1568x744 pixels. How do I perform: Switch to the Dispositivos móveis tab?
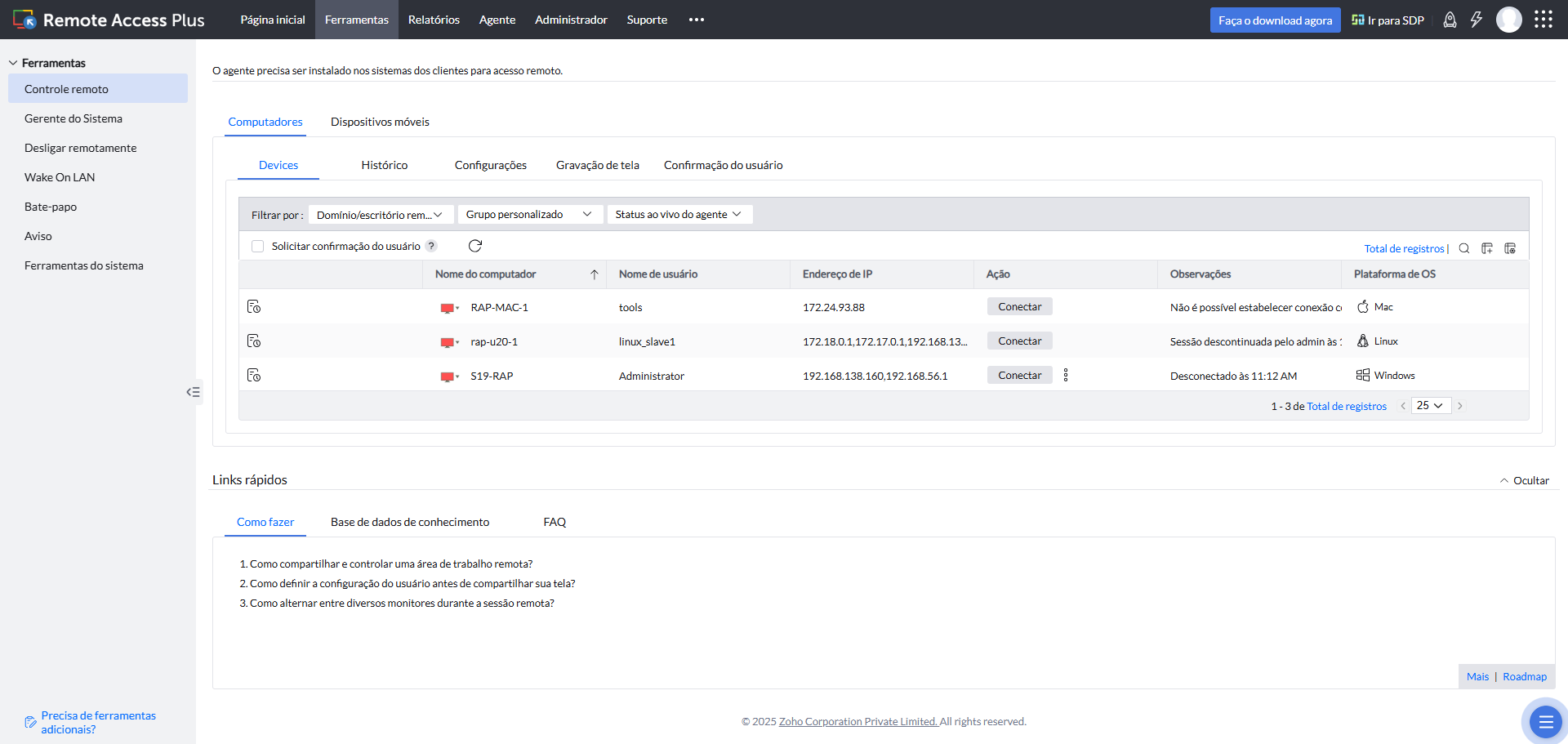pyautogui.click(x=380, y=122)
